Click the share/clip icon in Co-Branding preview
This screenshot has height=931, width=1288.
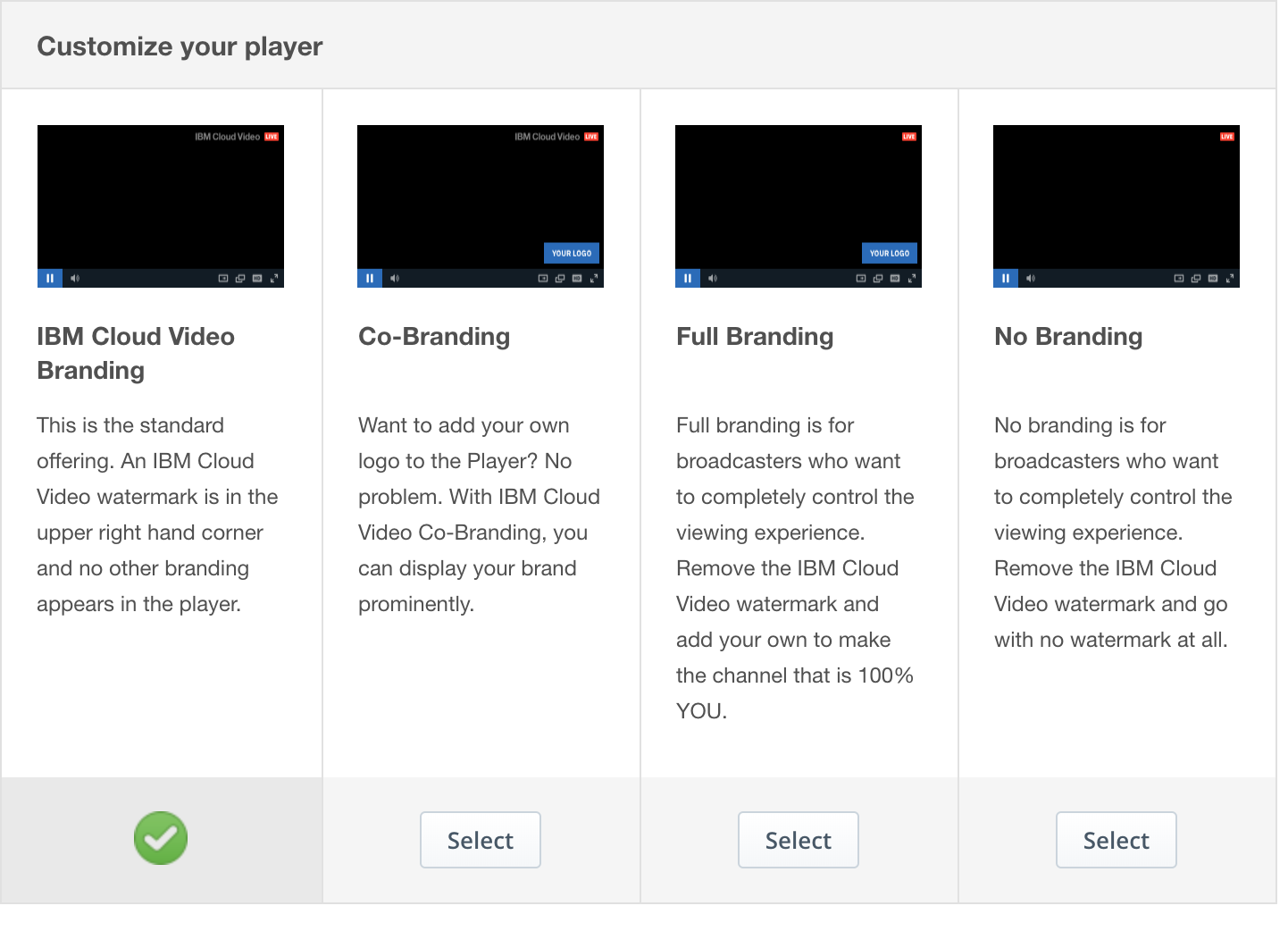tap(543, 279)
